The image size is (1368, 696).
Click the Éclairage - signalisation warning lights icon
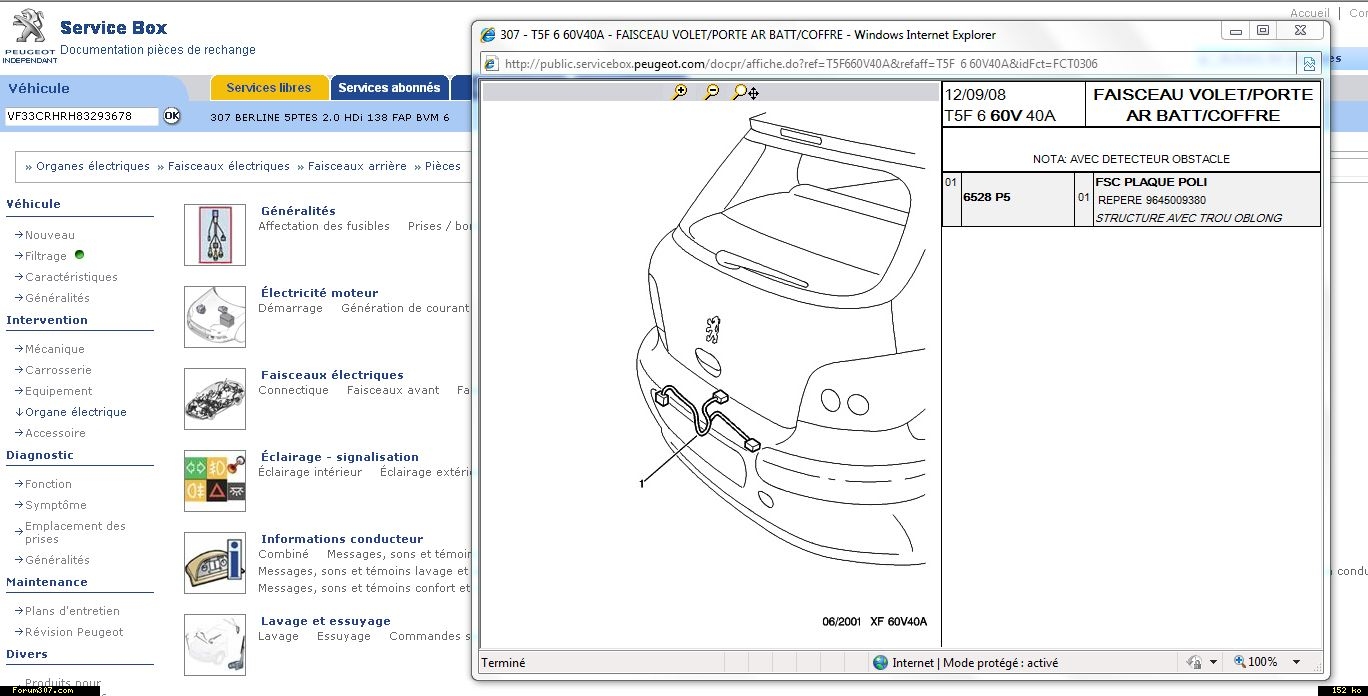pyautogui.click(x=215, y=480)
